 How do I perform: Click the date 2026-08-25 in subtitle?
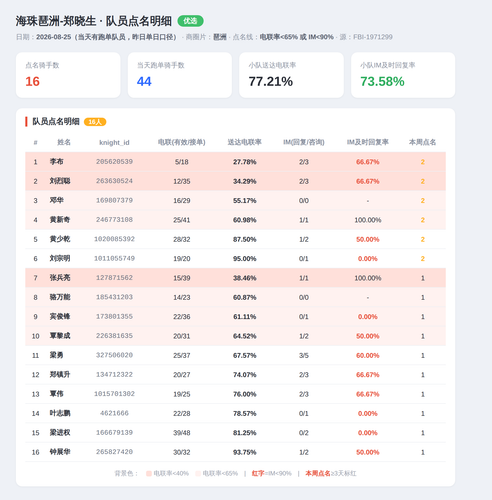(x=54, y=37)
